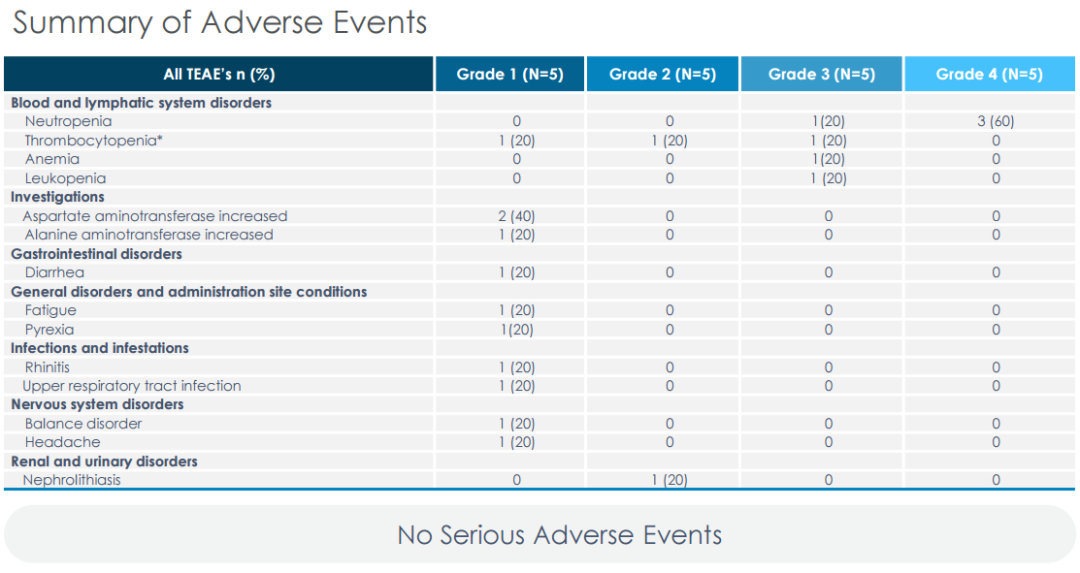Click the Nephrolithiasis Grade 2 value 1 (20)
The image size is (1080, 573).
click(x=669, y=480)
